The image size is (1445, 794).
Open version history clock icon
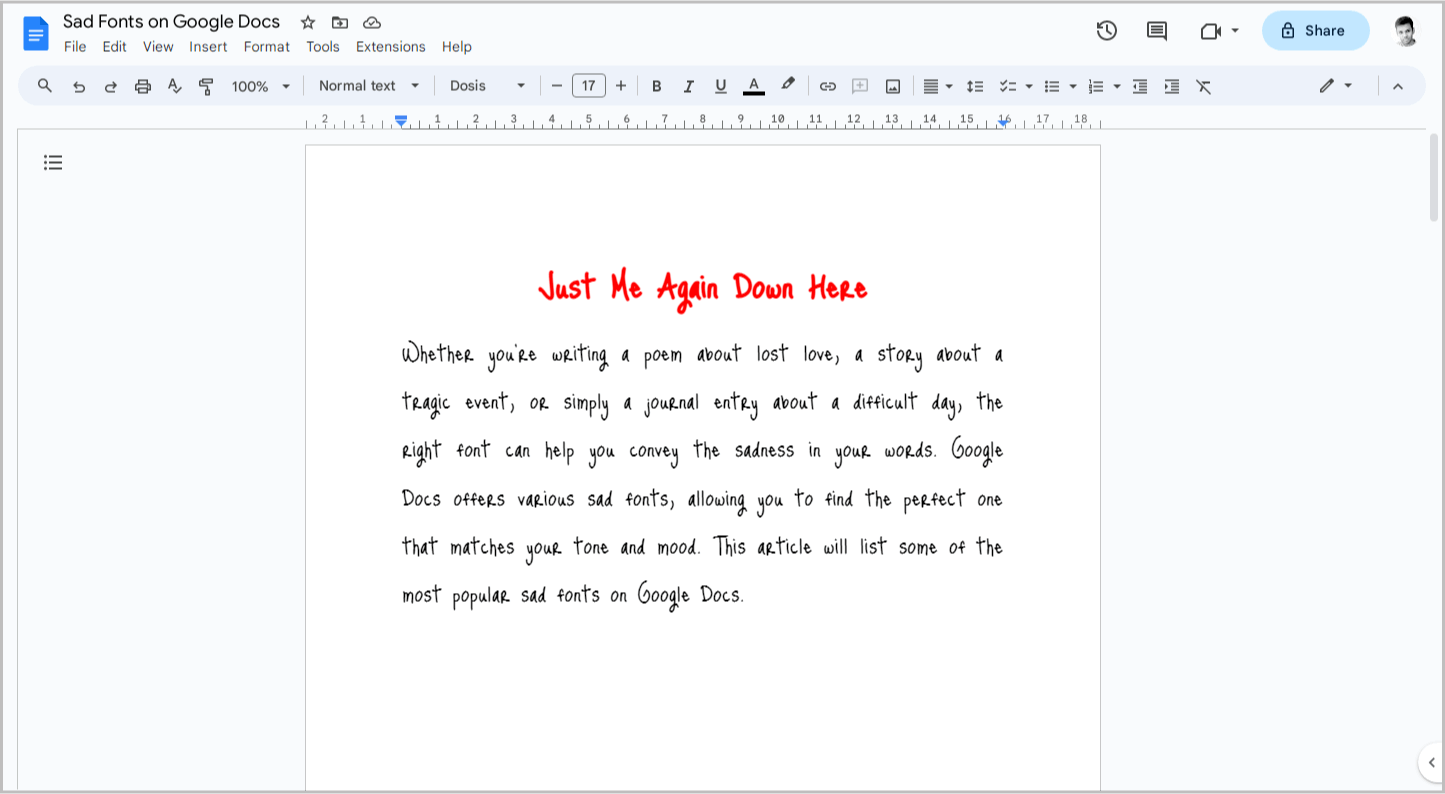pos(1106,31)
